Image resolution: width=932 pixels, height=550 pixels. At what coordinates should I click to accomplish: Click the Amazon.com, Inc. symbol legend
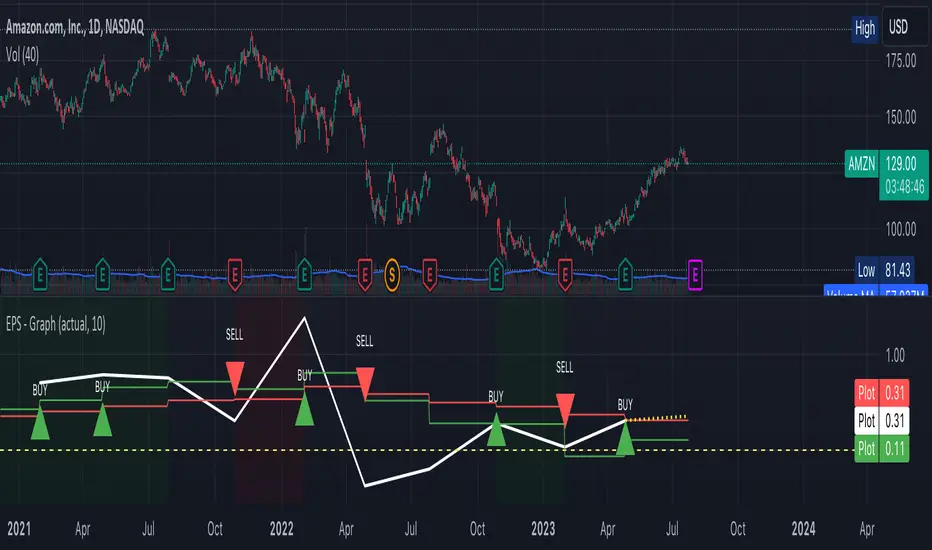tap(75, 27)
